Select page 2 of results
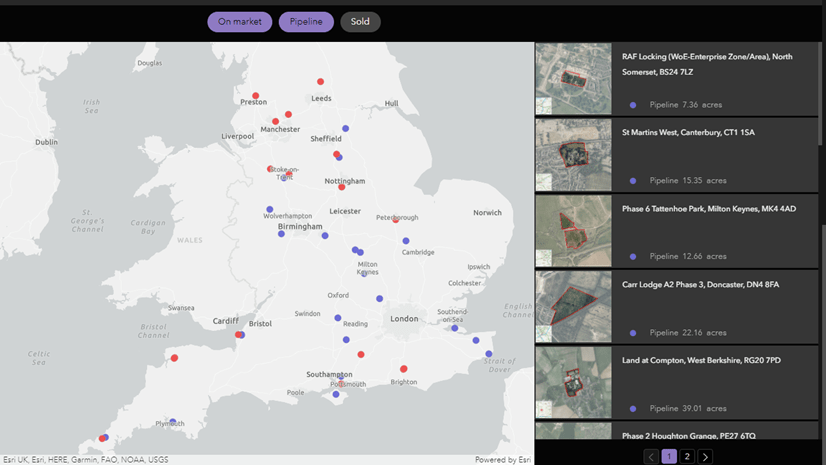 (x=687, y=457)
